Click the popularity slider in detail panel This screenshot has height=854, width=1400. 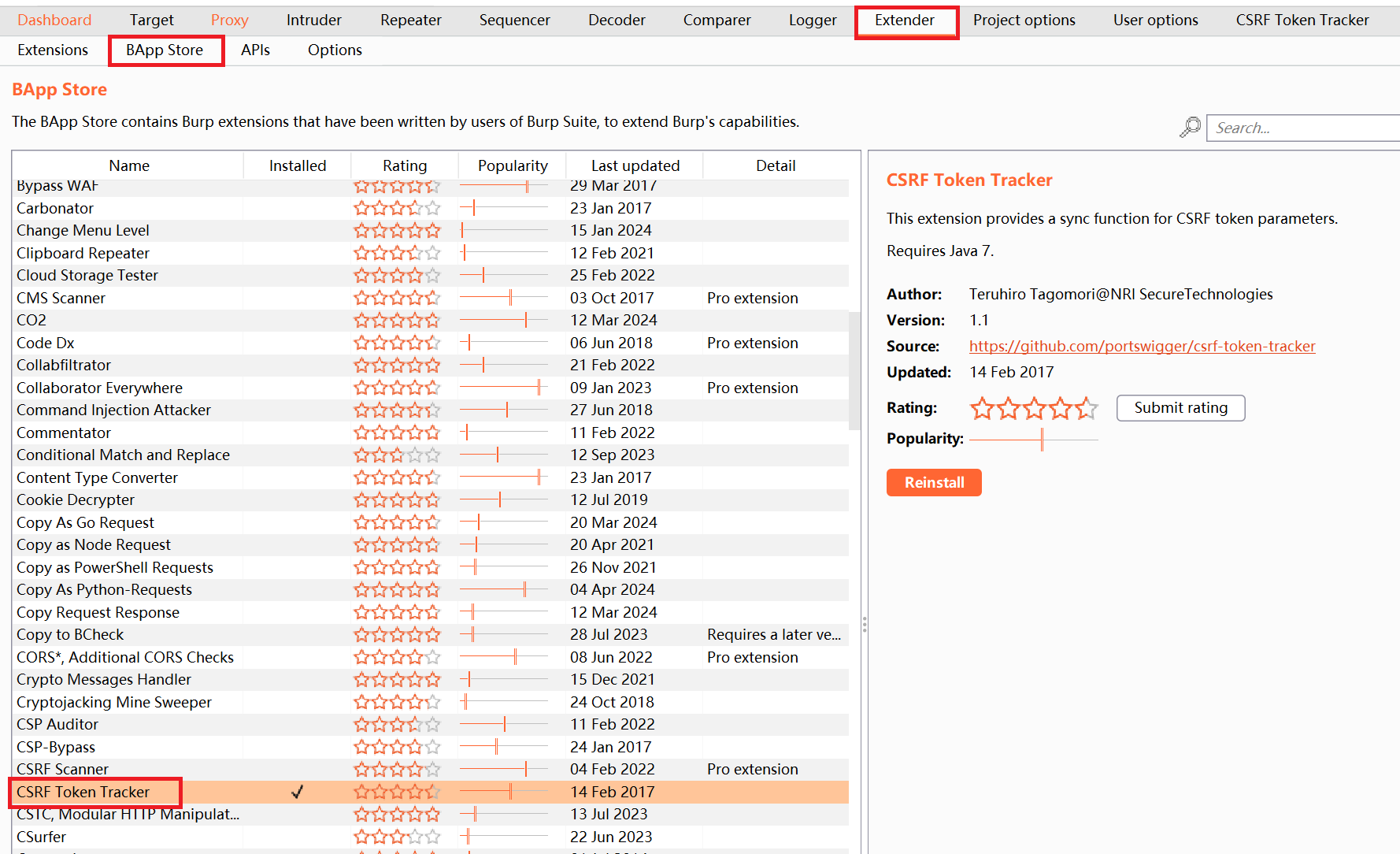click(x=1034, y=440)
